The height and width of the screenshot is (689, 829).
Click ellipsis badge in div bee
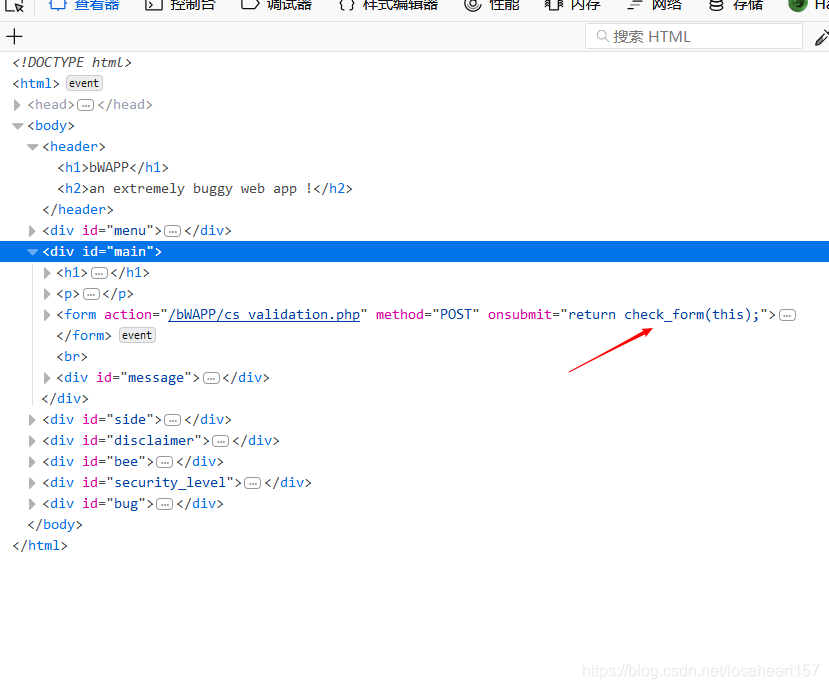pyautogui.click(x=164, y=462)
